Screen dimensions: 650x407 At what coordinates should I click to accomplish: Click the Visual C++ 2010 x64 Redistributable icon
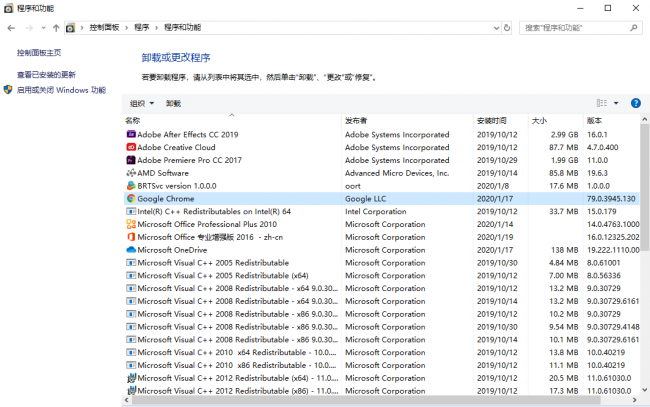click(x=131, y=352)
